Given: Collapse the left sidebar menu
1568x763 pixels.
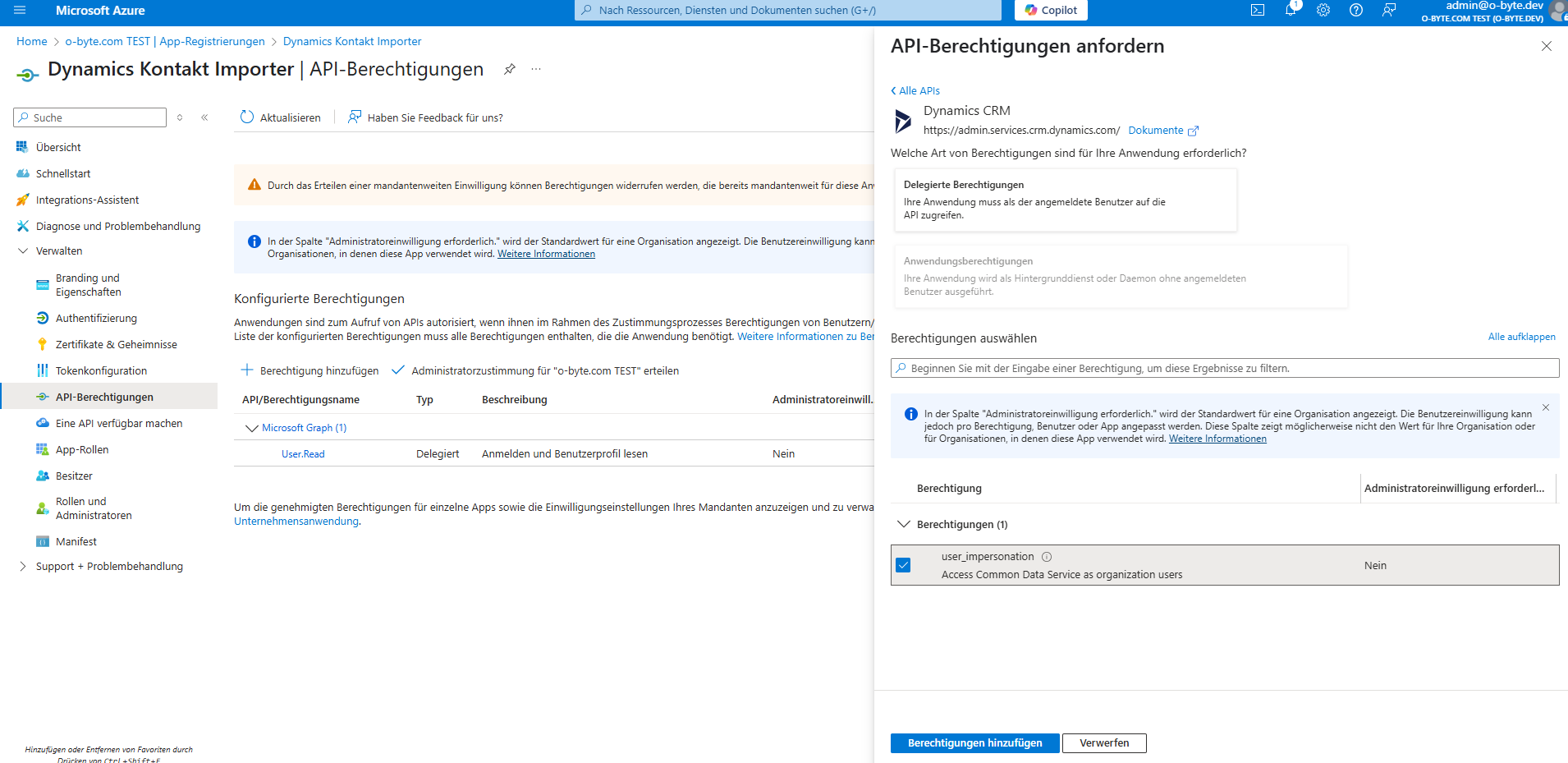Looking at the screenshot, I should pos(204,117).
